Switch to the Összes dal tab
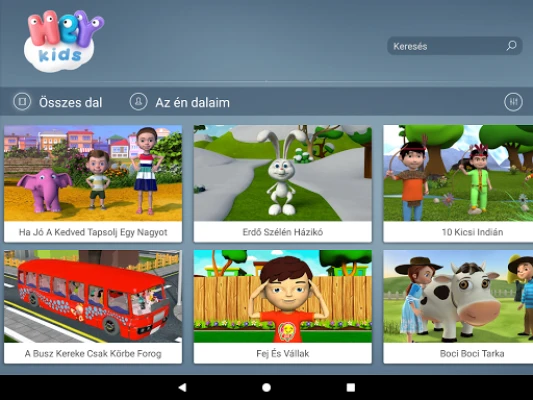The width and height of the screenshot is (533, 400). (x=58, y=102)
